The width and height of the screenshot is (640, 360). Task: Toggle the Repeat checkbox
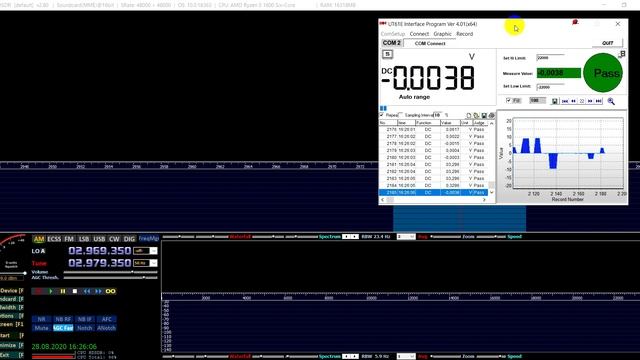tap(382, 115)
